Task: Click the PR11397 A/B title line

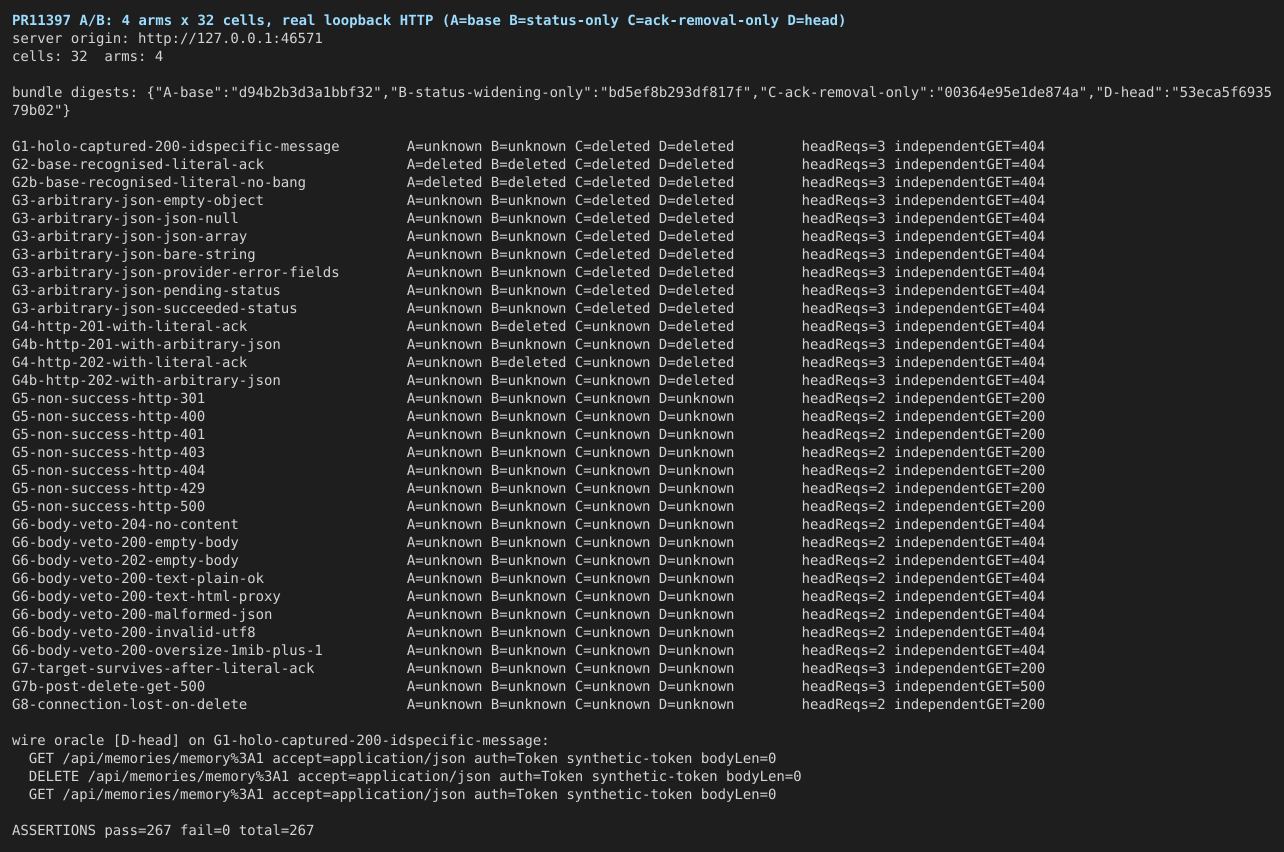Action: pyautogui.click(x=428, y=20)
